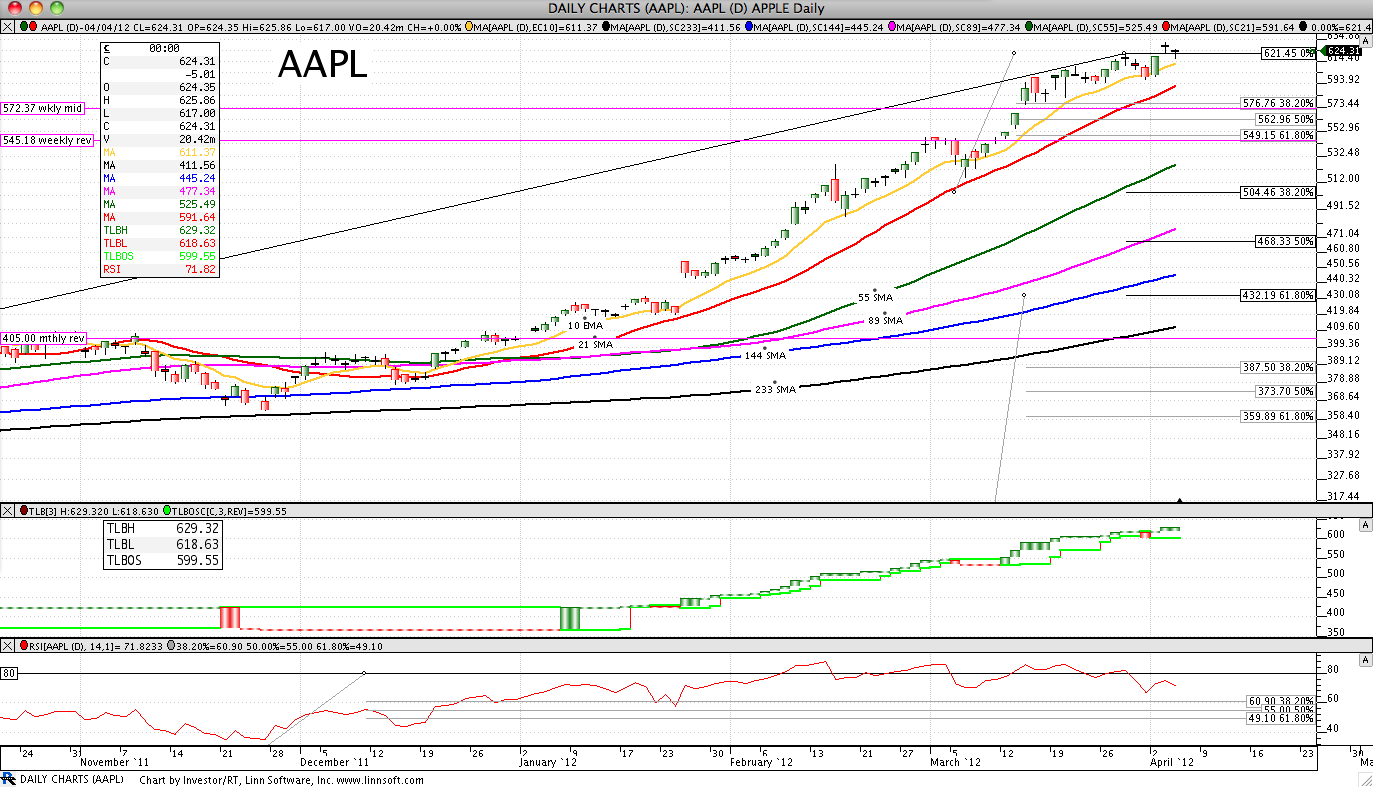The width and height of the screenshot is (1373, 787).
Task: Click the trendline handle at RSI 80 line
Action: pos(364,673)
